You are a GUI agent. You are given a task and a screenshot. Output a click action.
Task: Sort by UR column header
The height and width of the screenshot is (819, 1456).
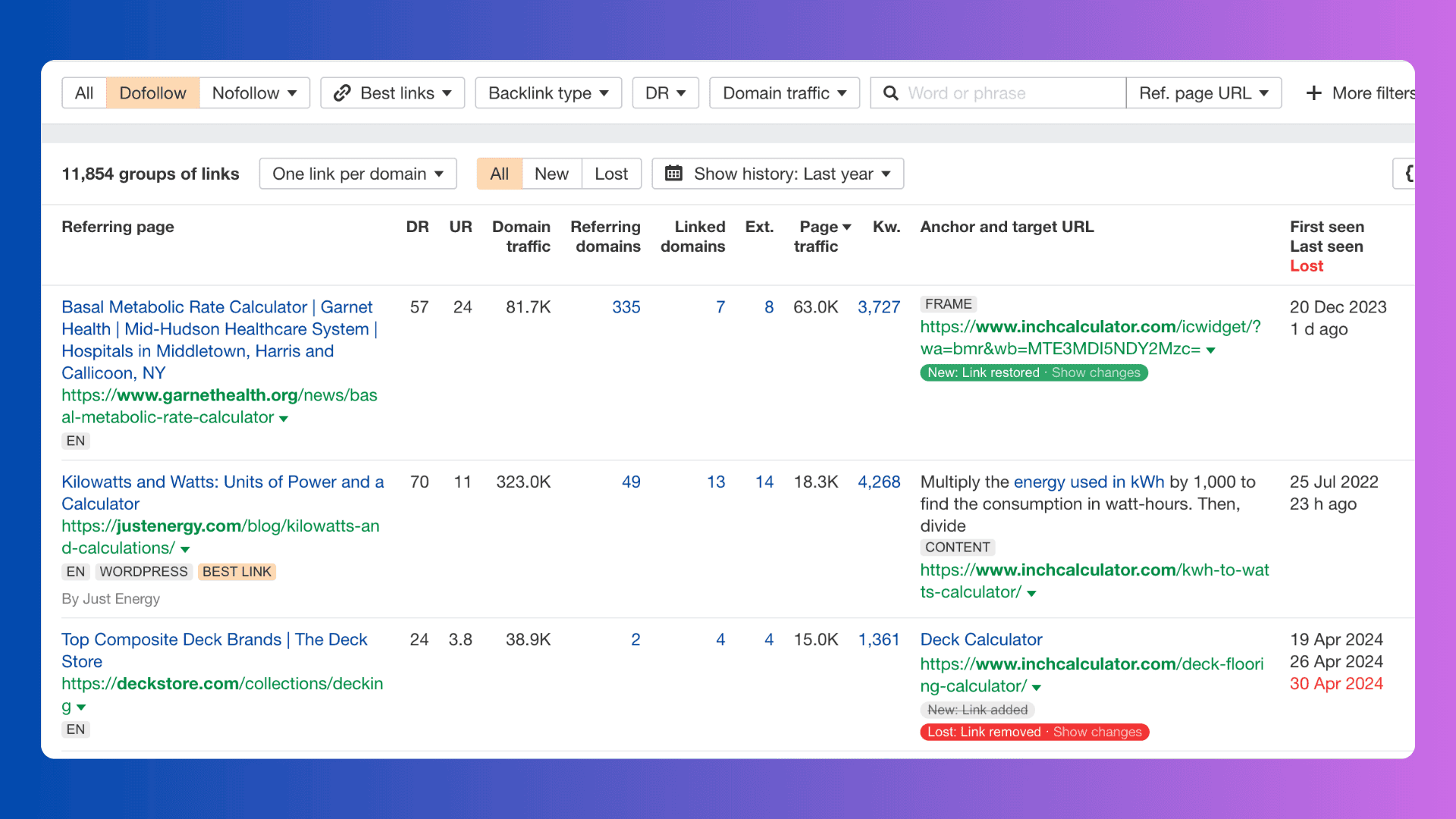(460, 227)
